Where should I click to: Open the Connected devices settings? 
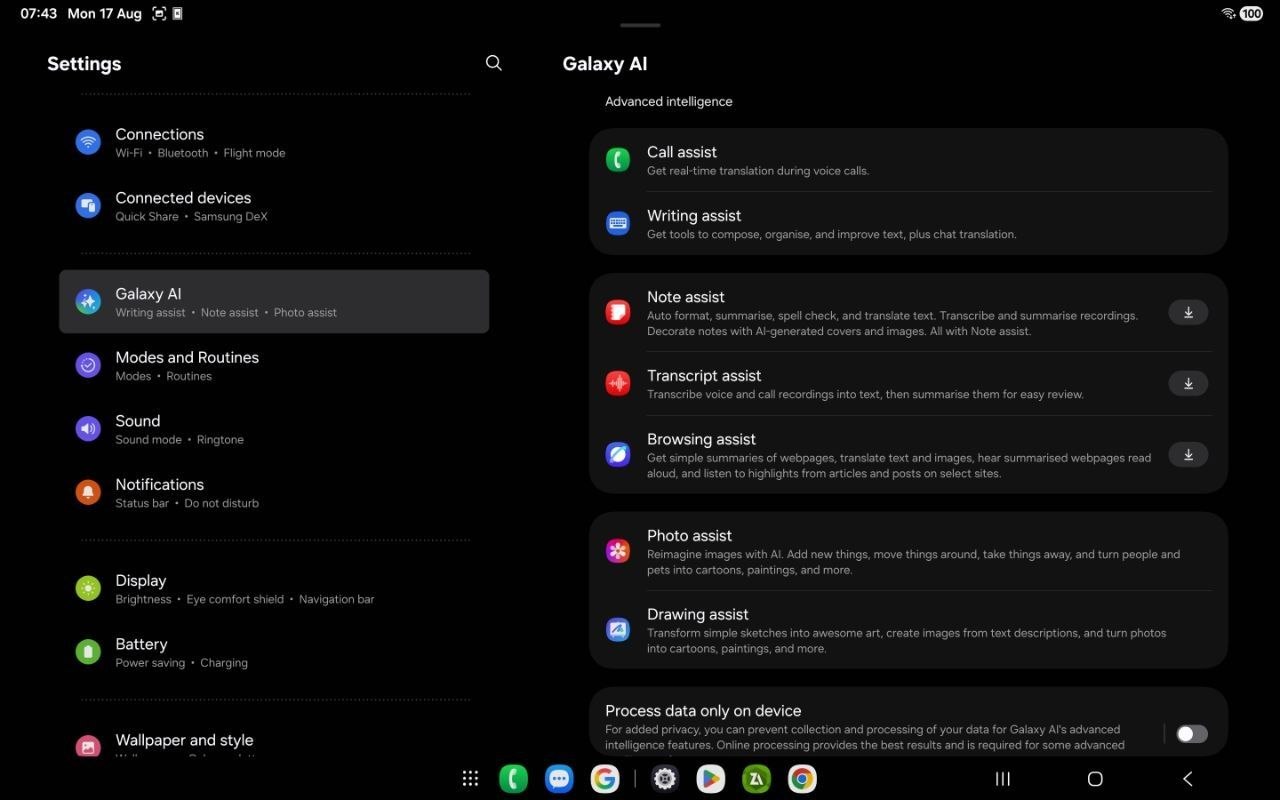point(274,206)
